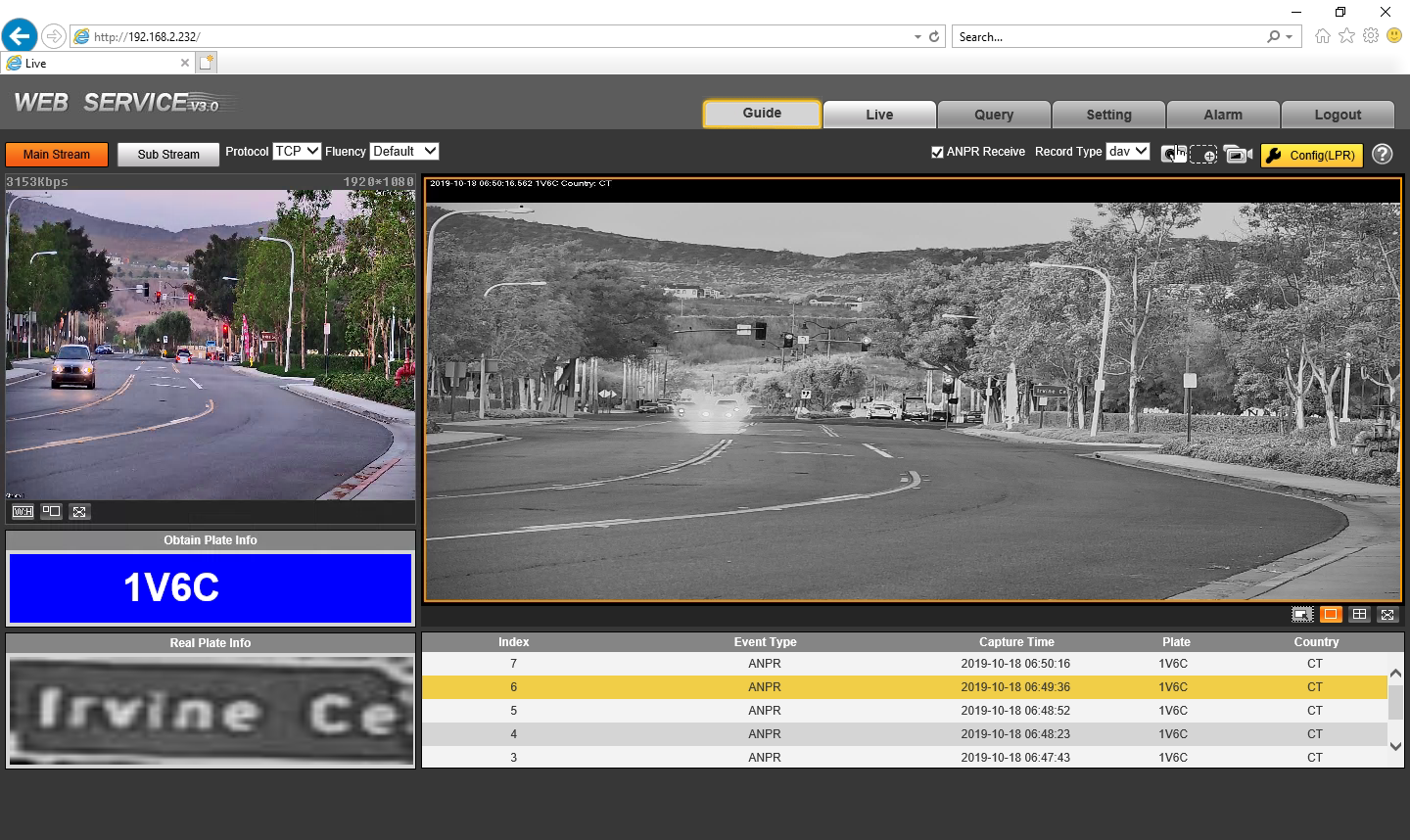The image size is (1410, 840).
Task: Click the Config(LPR) button
Action: pos(1311,155)
